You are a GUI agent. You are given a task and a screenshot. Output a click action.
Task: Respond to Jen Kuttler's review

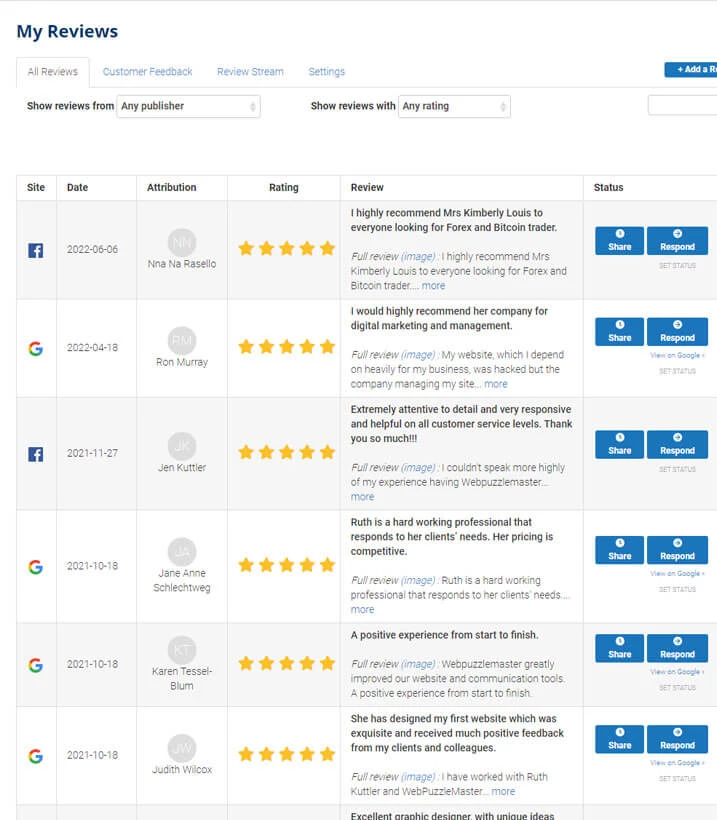click(677, 445)
